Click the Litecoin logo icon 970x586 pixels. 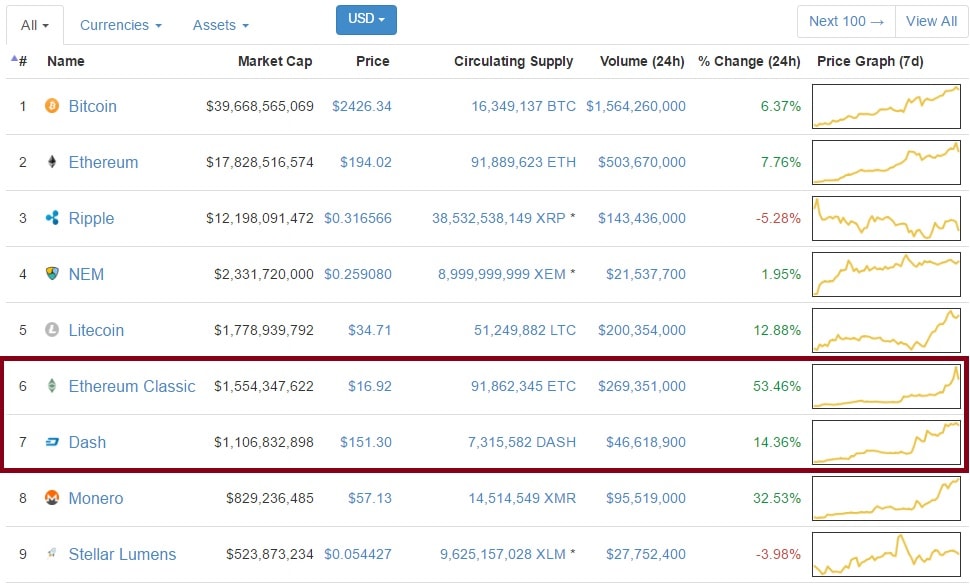click(x=52, y=330)
